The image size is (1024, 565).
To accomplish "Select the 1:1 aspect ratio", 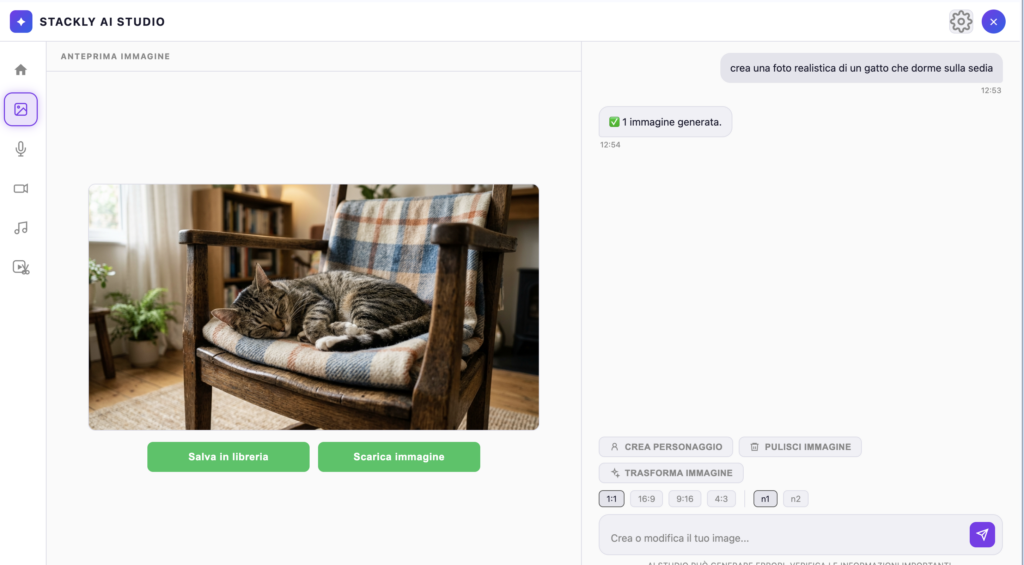I will click(611, 499).
